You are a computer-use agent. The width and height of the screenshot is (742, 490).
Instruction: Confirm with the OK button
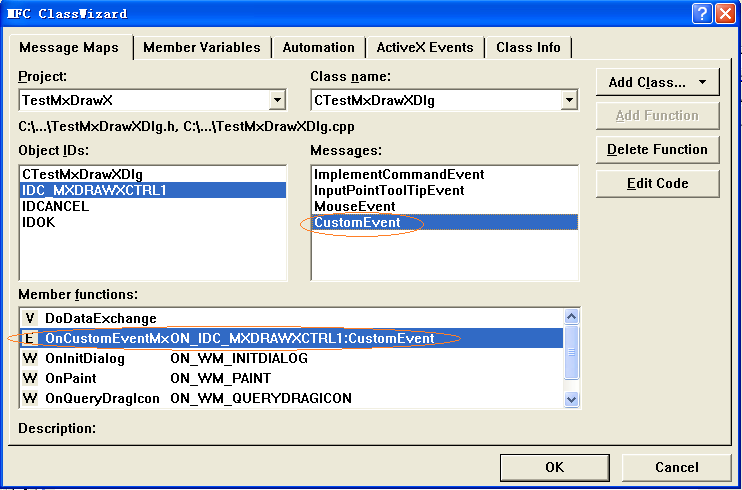(x=554, y=467)
